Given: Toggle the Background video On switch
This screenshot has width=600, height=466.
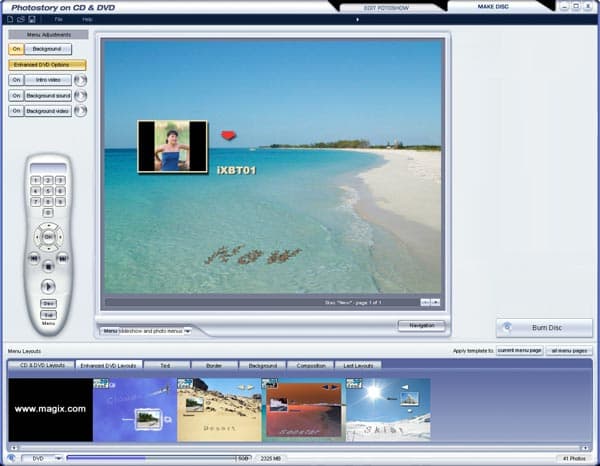Looking at the screenshot, I should 16,111.
